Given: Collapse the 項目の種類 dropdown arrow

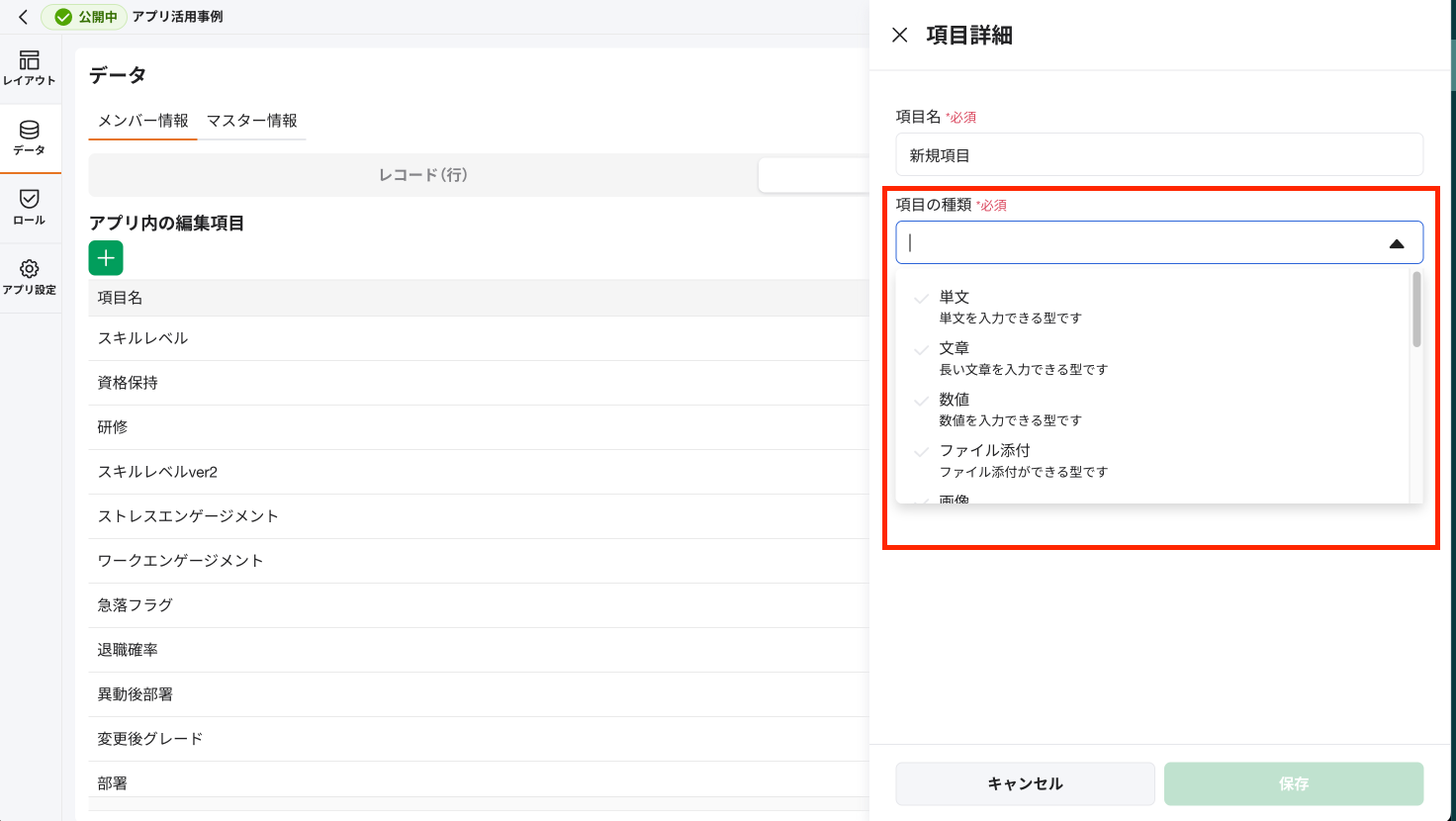Looking at the screenshot, I should [1397, 243].
